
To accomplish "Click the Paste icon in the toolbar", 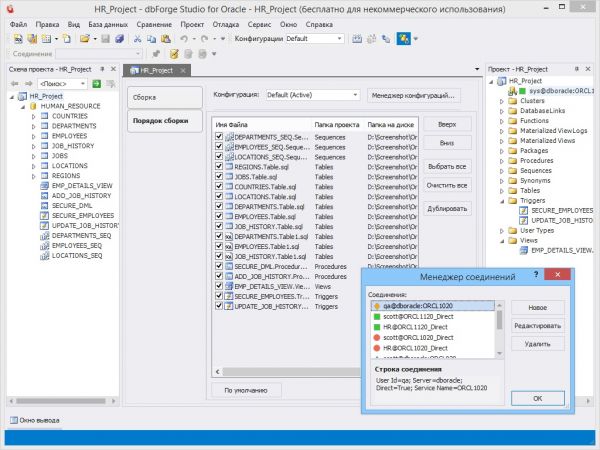I will [x=164, y=38].
